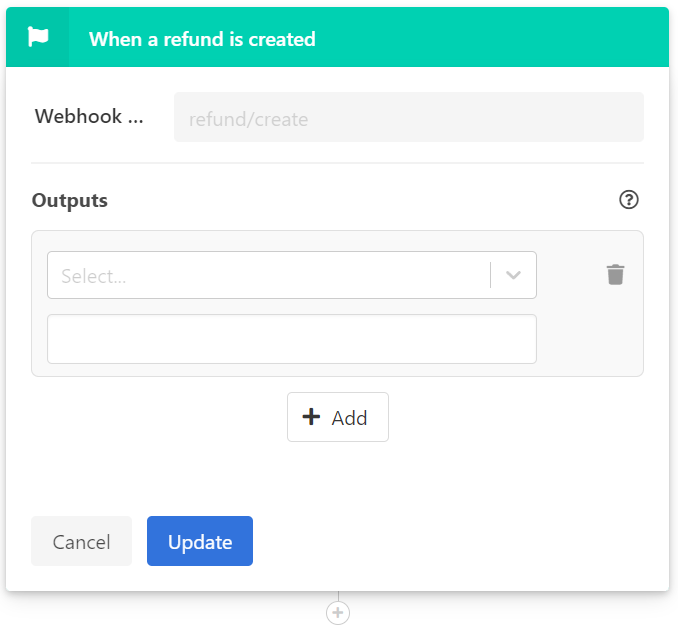Click the circular plus below the card
Screen dimensions: 678x627
pos(338,612)
